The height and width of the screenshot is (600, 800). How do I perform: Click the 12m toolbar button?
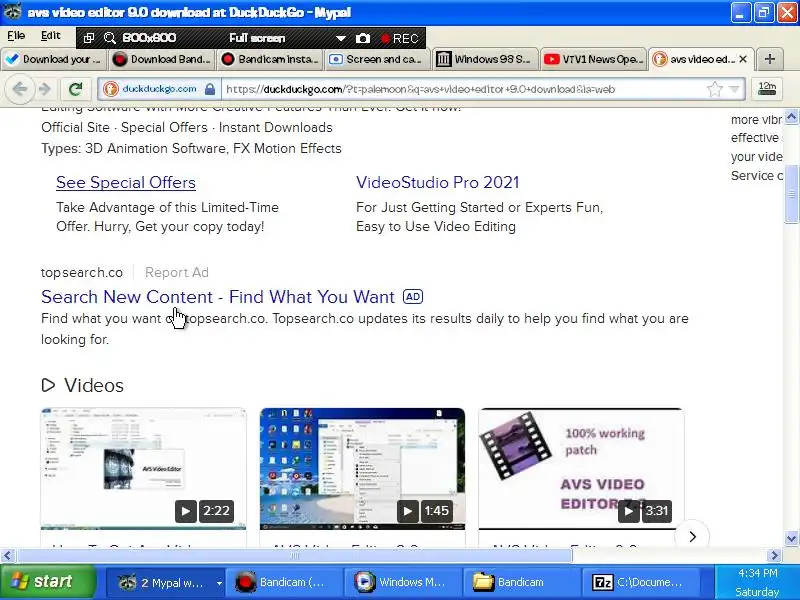[x=767, y=89]
